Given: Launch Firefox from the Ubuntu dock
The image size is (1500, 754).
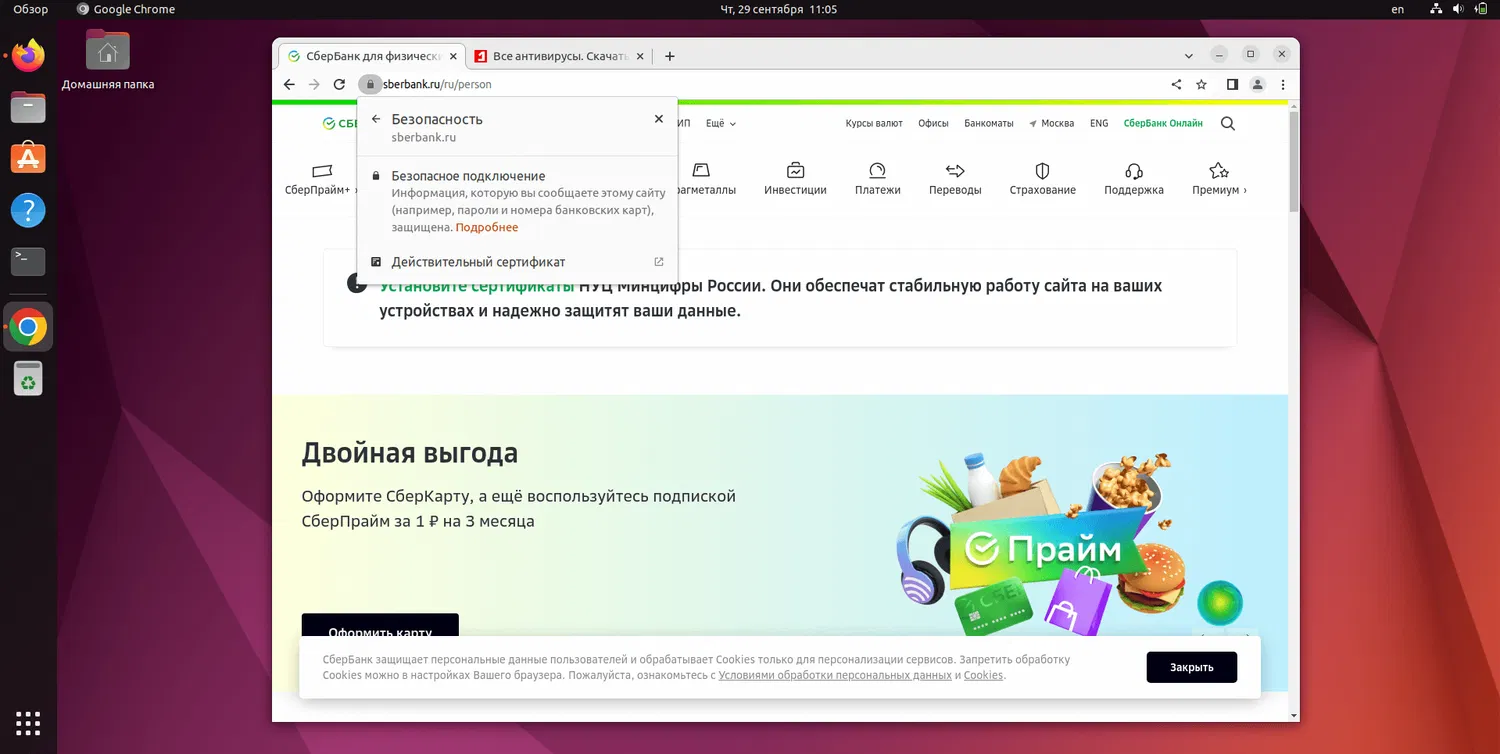Looking at the screenshot, I should (28, 56).
